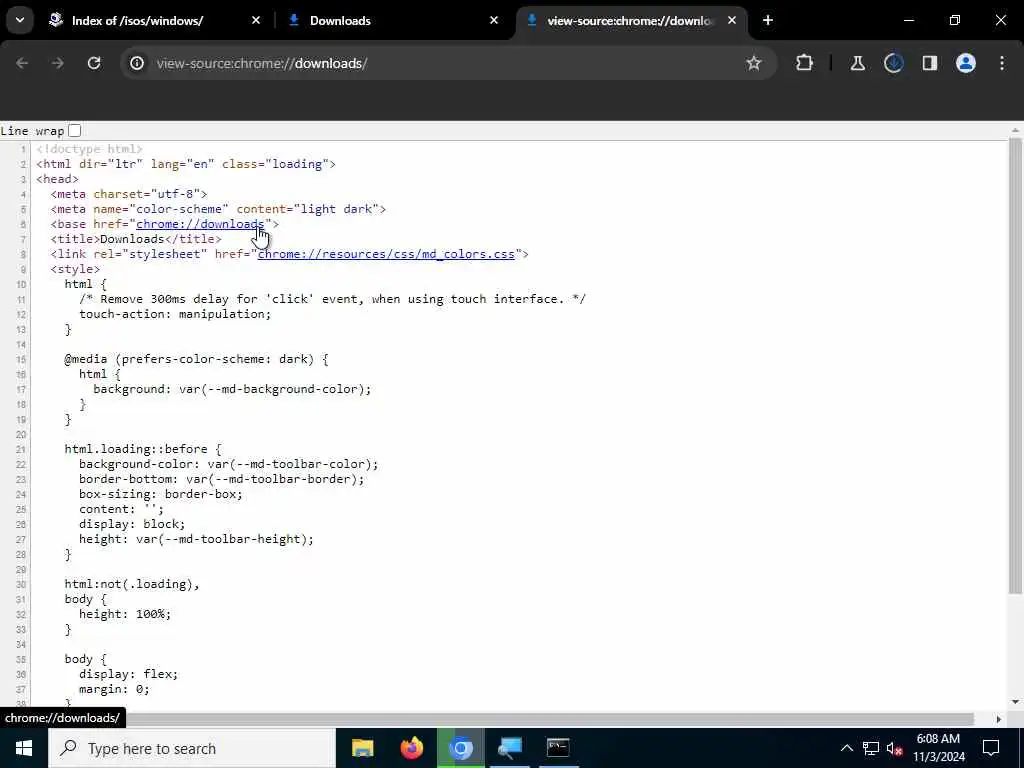Click the 'display: block;' line
This screenshot has height=768, width=1024.
pyautogui.click(x=132, y=524)
